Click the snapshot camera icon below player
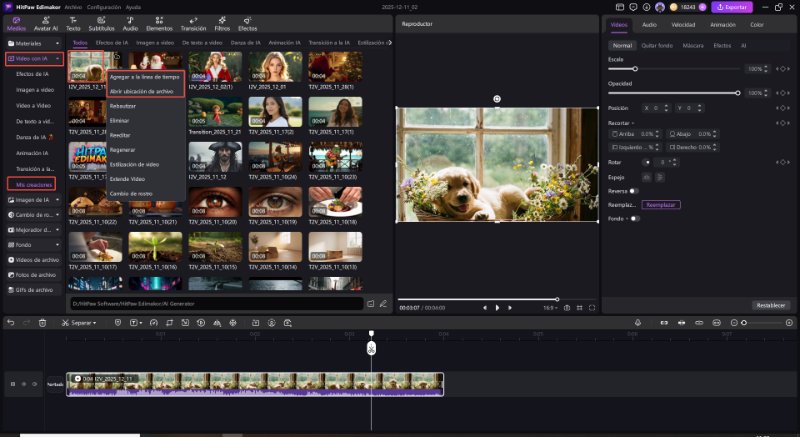This screenshot has height=437, width=800. click(567, 308)
